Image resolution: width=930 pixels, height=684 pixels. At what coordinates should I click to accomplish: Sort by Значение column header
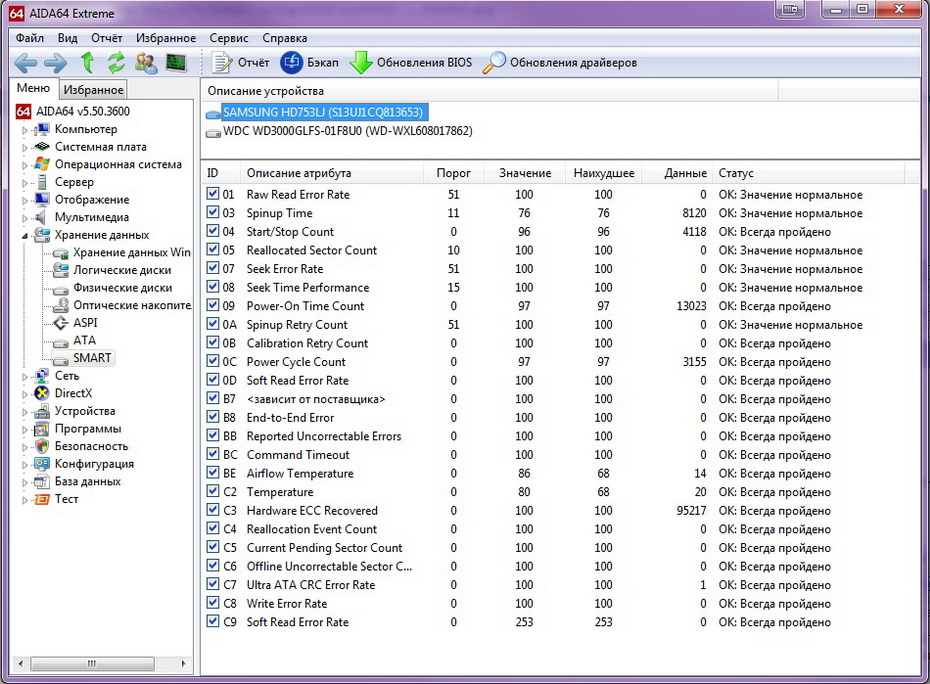(x=525, y=173)
